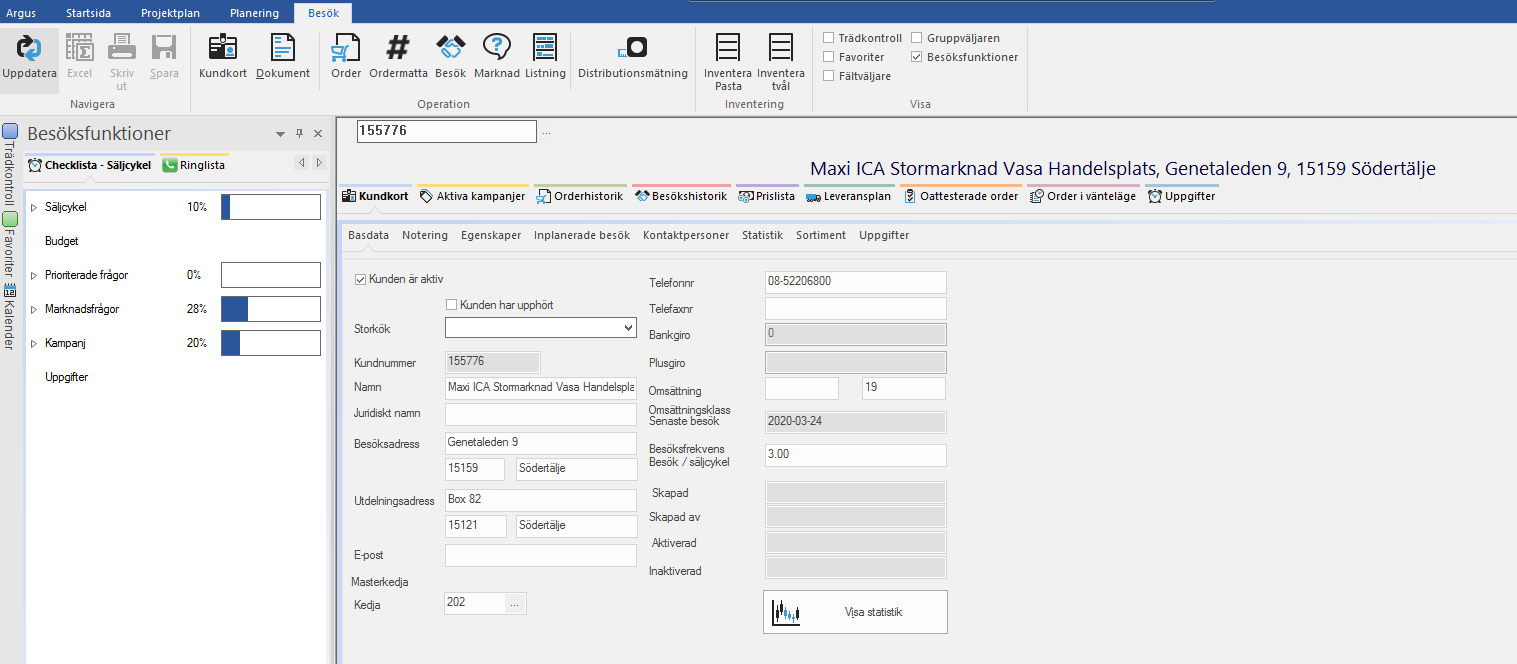The width and height of the screenshot is (1517, 664).
Task: Click the Kampanj 20% progress bar
Action: click(271, 343)
